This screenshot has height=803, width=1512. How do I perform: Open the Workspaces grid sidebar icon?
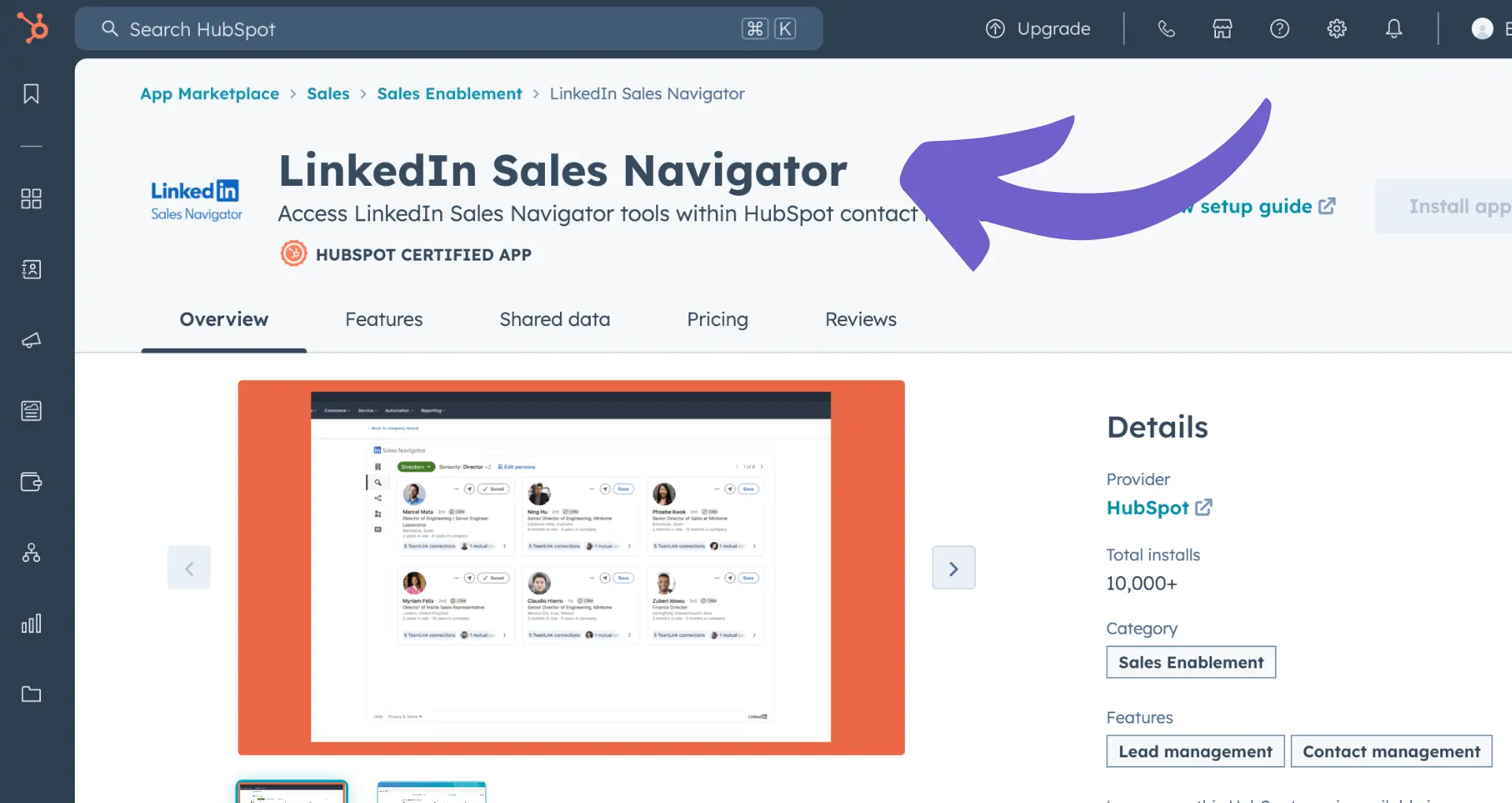click(x=31, y=198)
